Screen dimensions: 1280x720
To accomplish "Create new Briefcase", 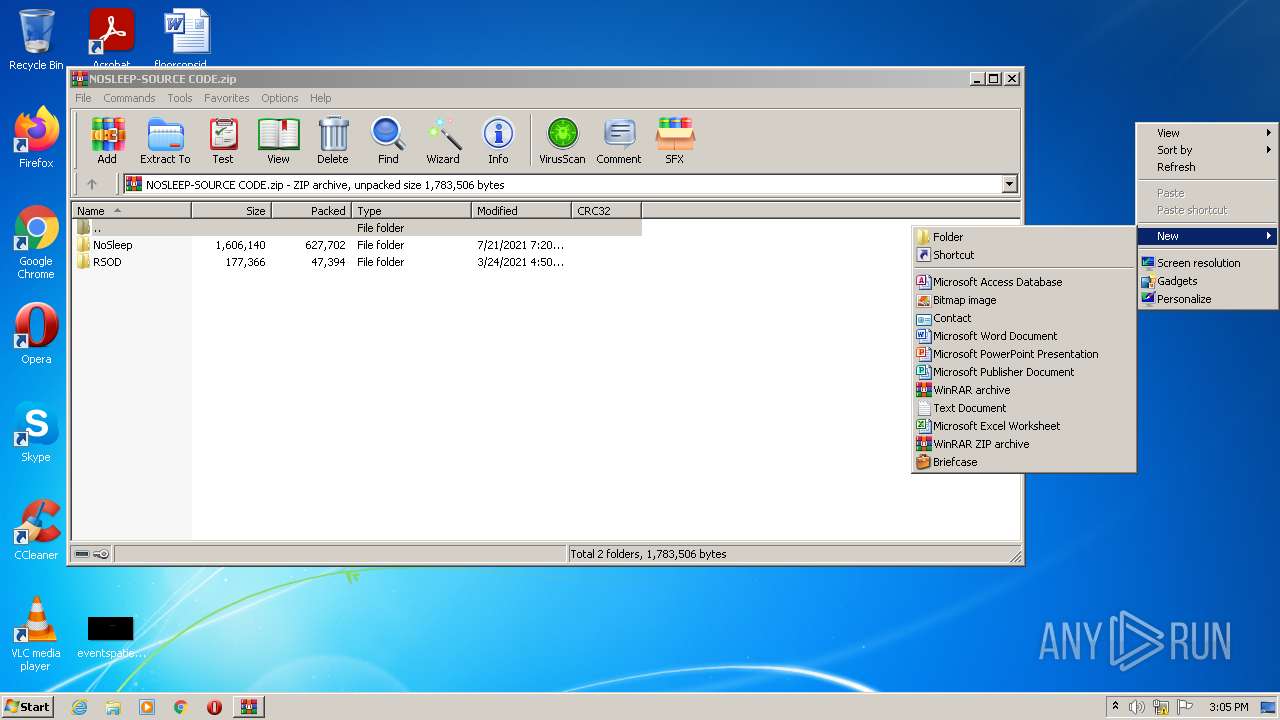I will (x=1024, y=462).
